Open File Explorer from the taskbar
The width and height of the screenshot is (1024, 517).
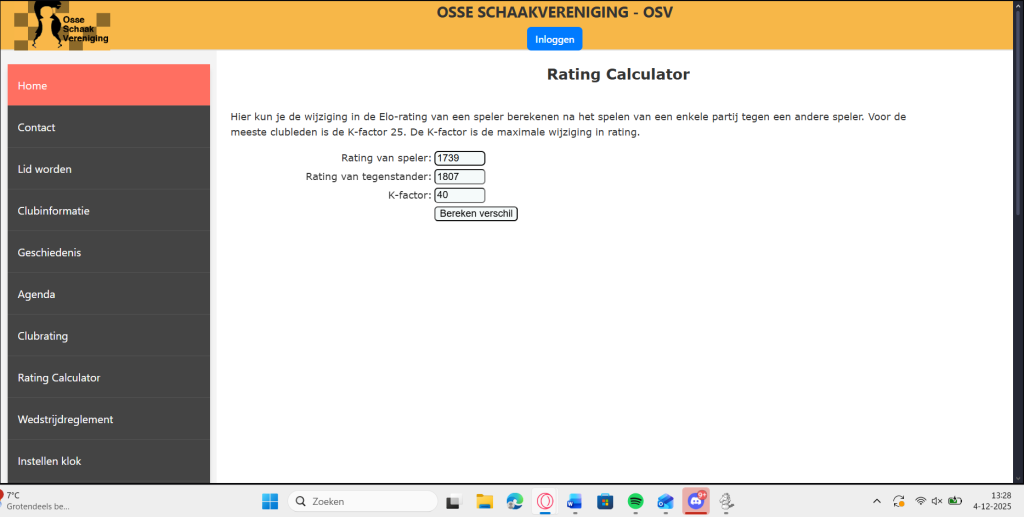tap(484, 501)
